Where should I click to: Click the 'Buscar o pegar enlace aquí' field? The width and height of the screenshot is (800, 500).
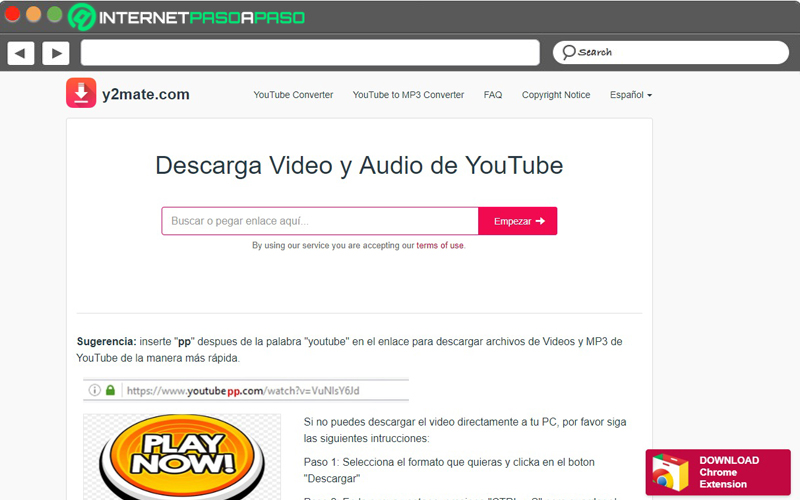coord(320,221)
